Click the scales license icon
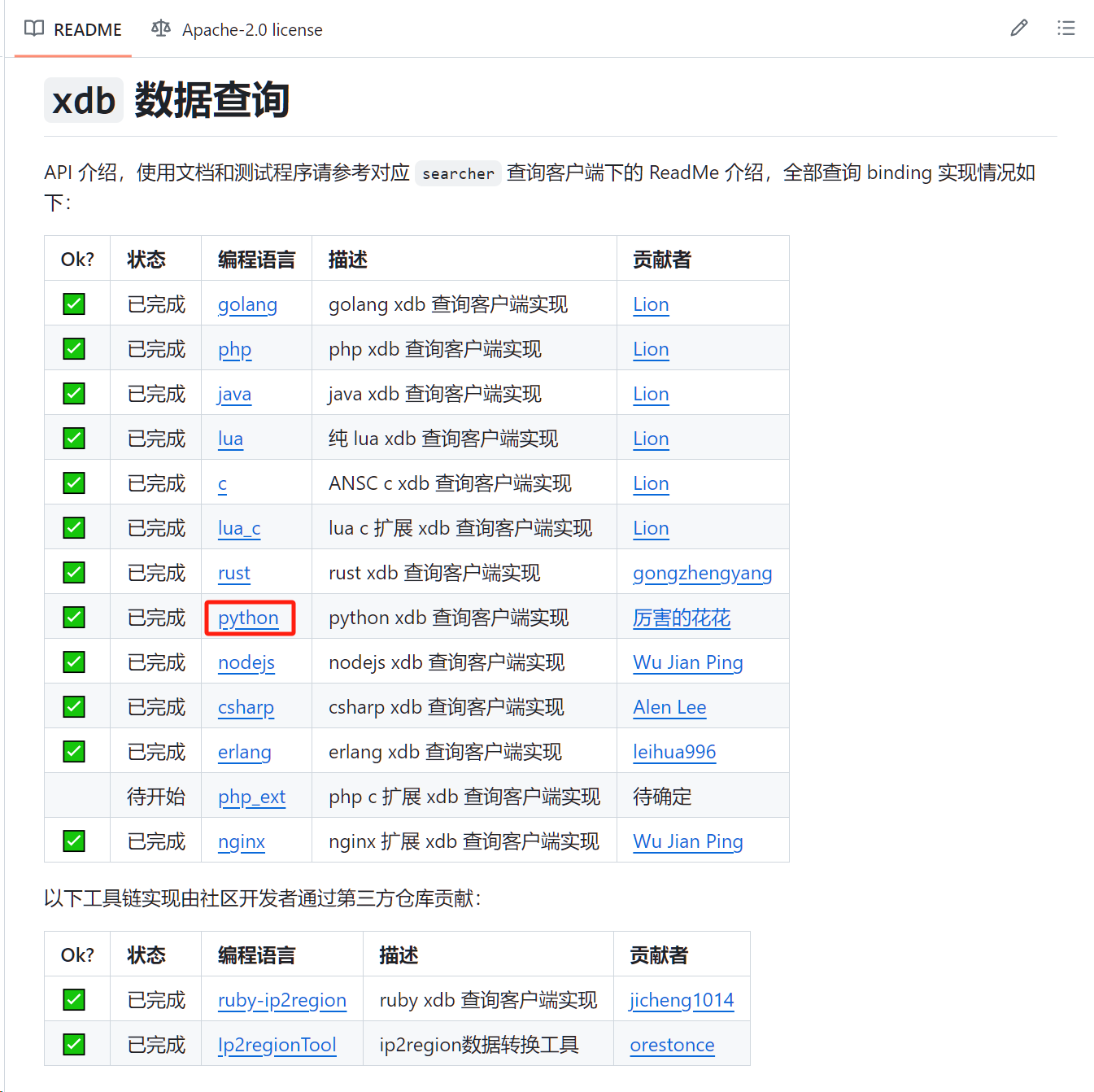 [161, 28]
